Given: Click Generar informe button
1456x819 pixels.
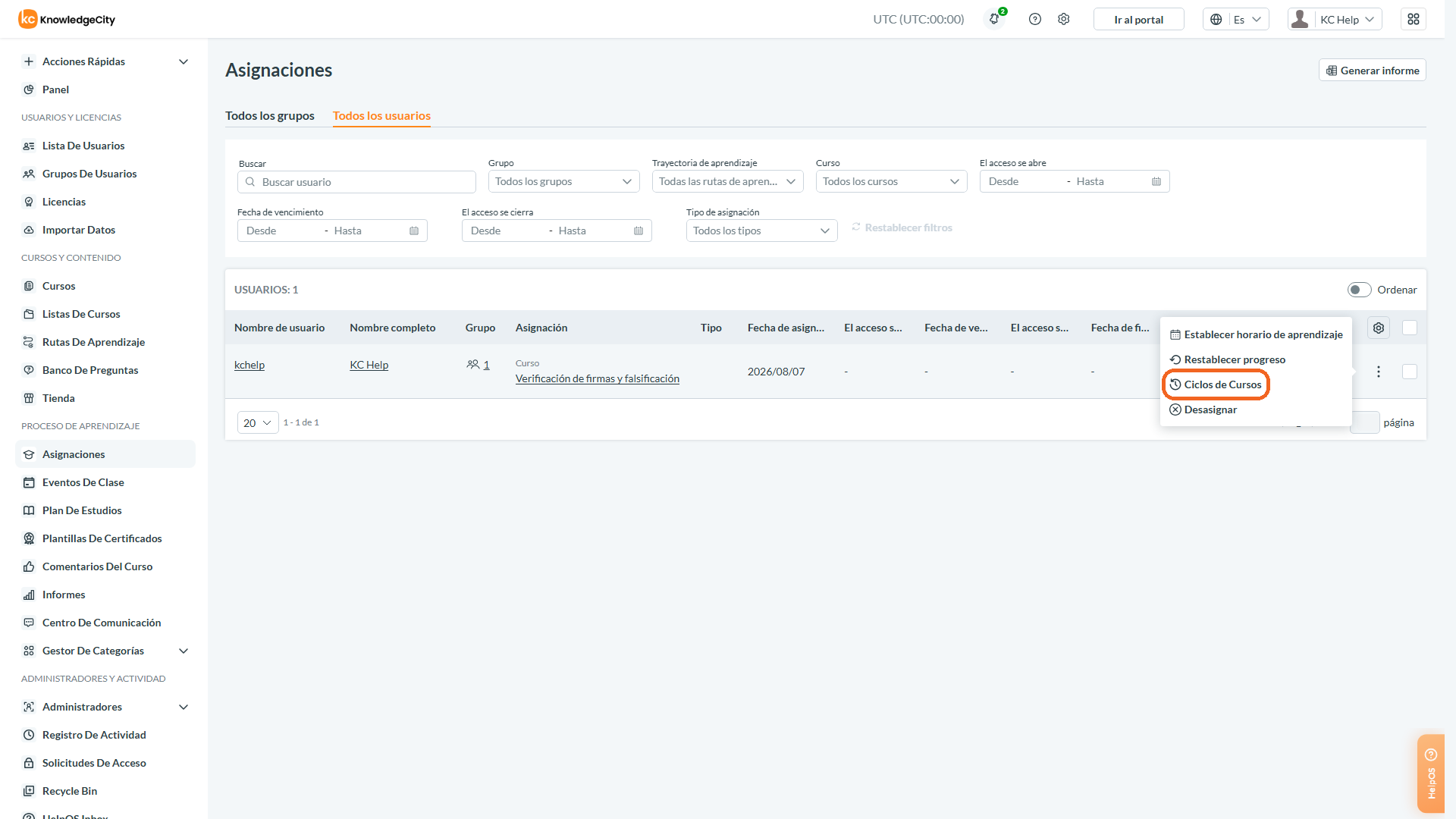Looking at the screenshot, I should coord(1373,71).
